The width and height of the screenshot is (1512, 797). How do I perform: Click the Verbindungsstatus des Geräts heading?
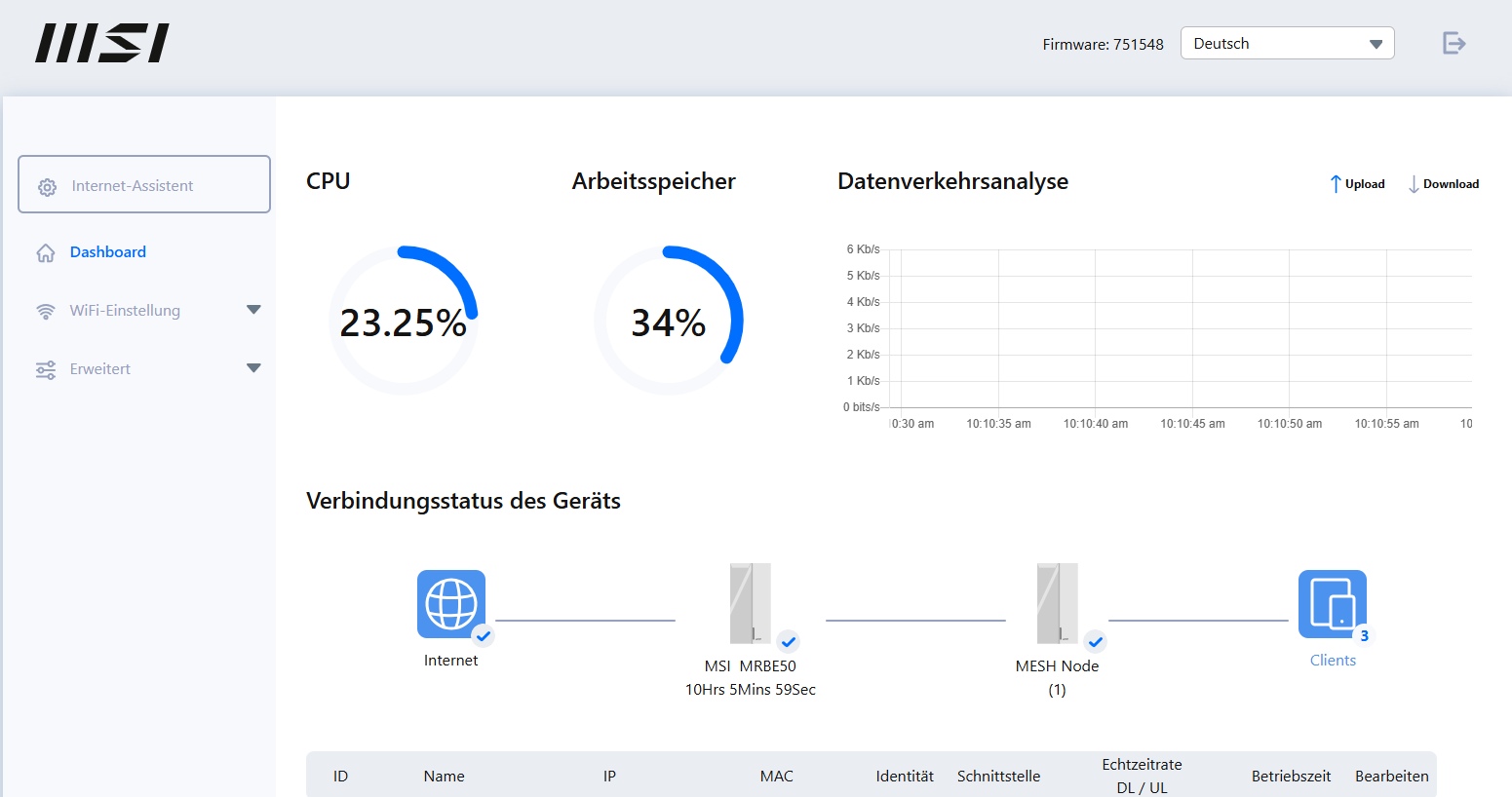point(463,501)
